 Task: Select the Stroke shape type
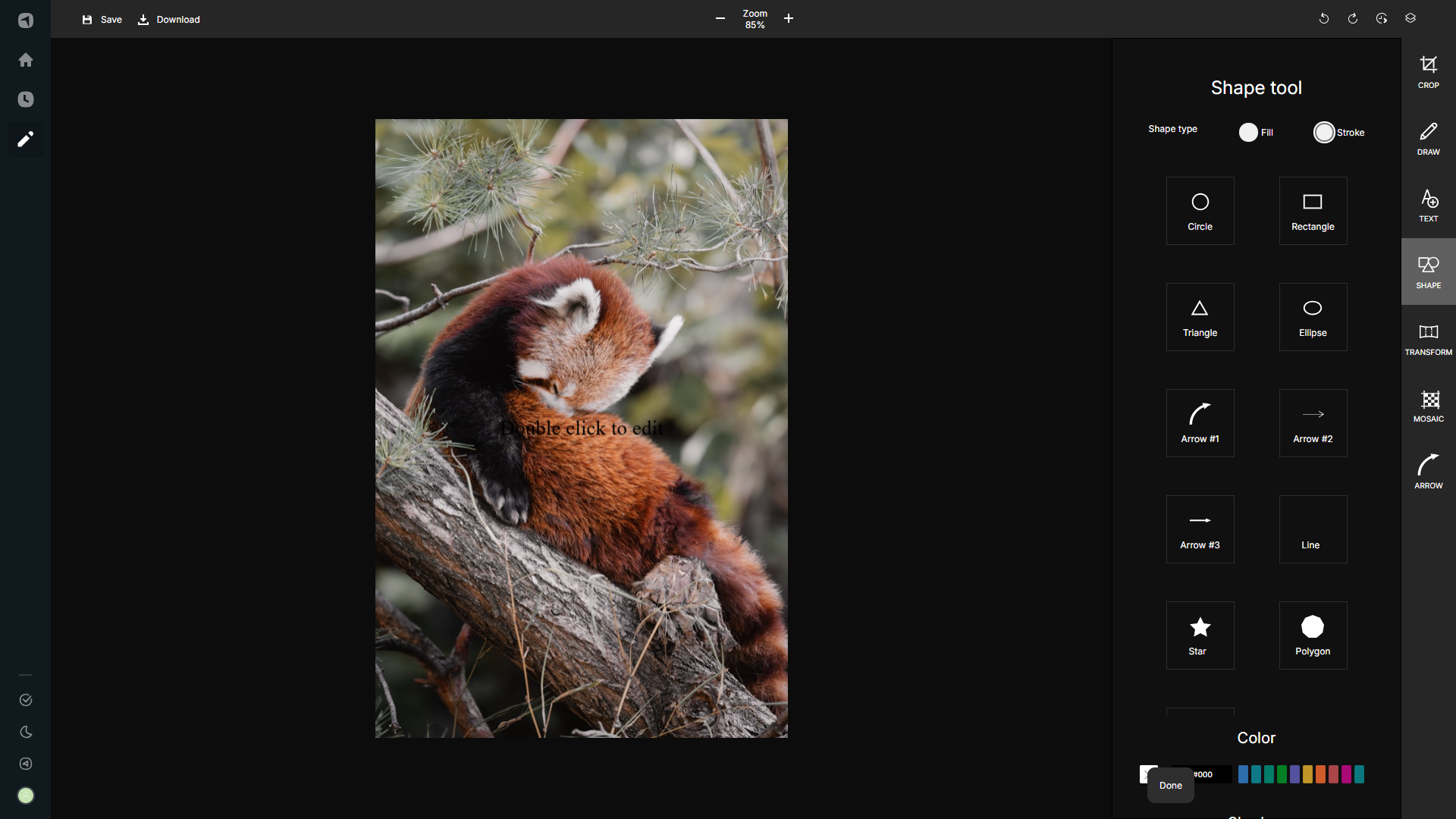pos(1325,132)
